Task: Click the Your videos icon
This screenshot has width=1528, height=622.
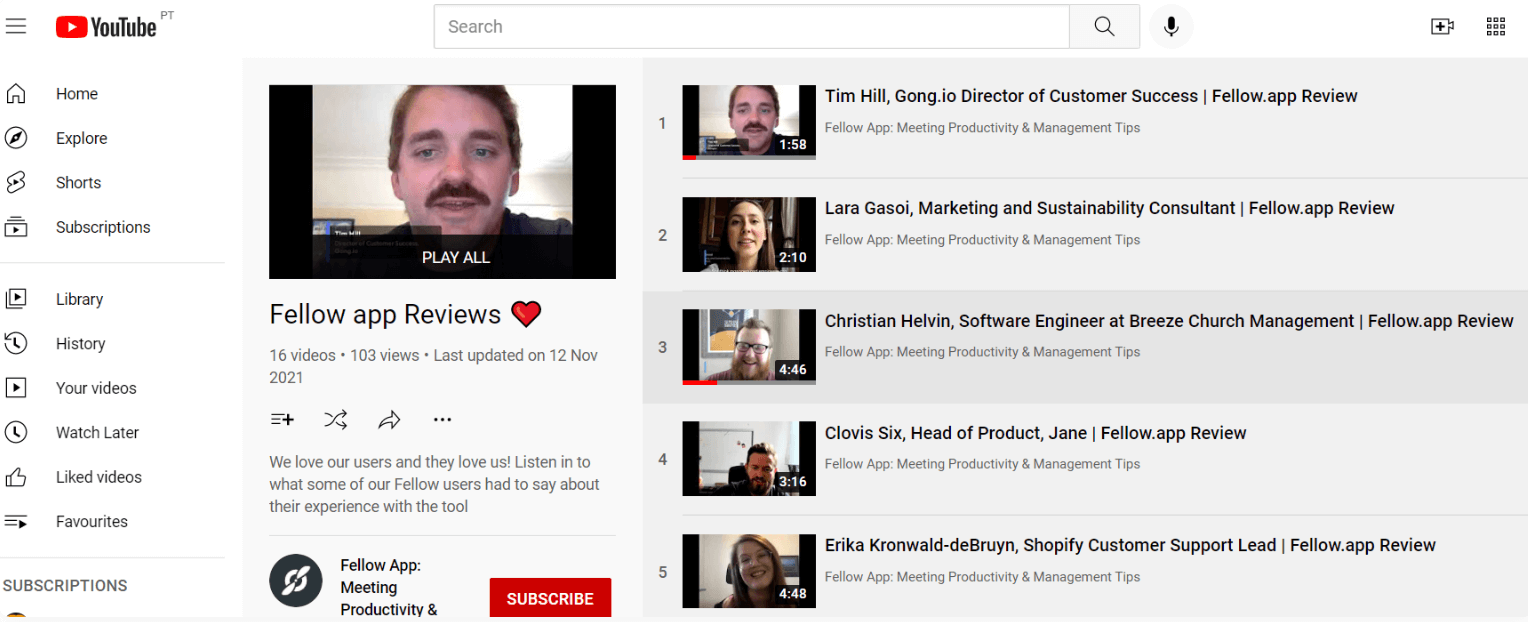Action: tap(16, 388)
